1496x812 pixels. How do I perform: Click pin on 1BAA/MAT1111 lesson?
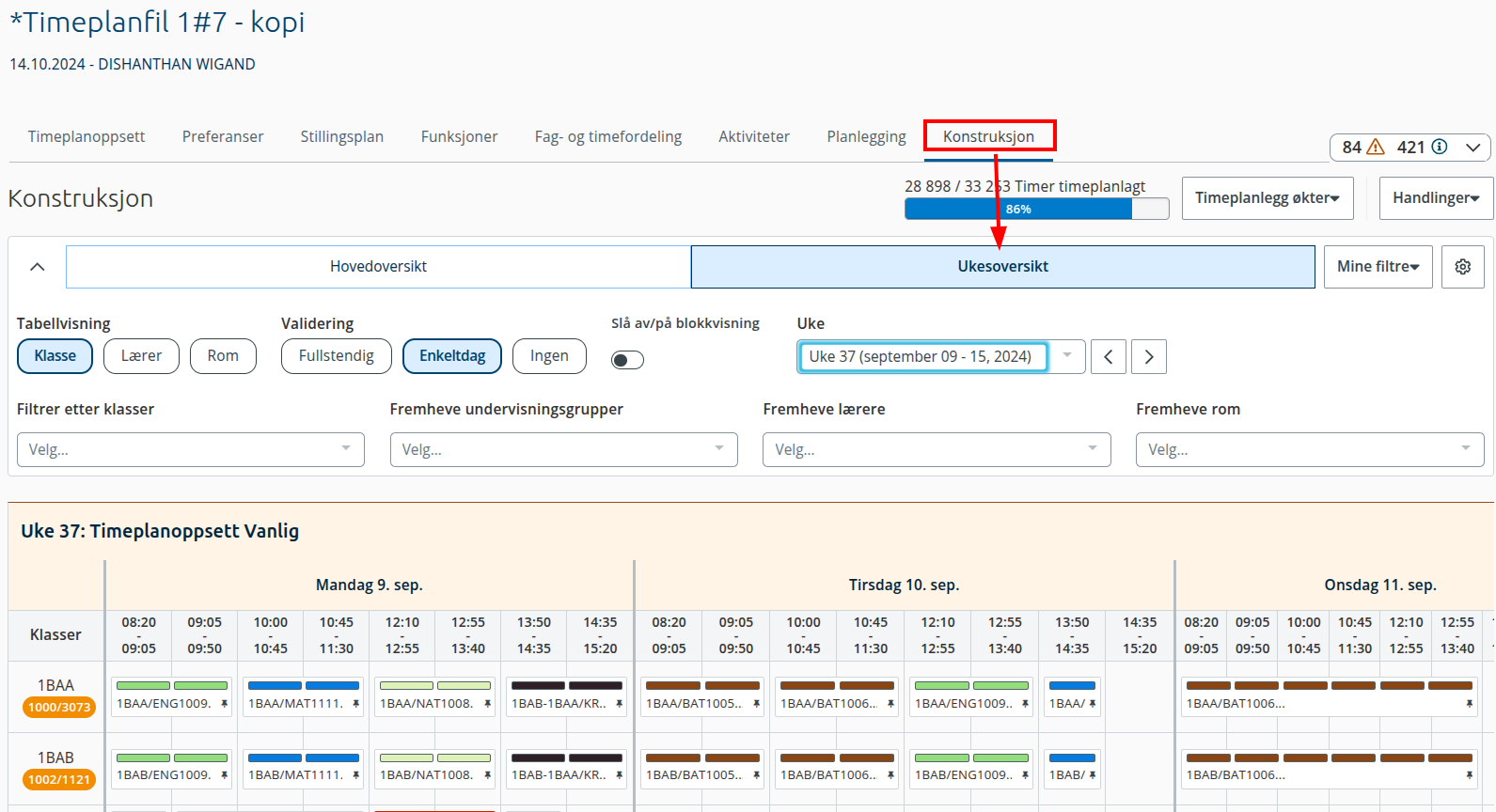pos(355,704)
